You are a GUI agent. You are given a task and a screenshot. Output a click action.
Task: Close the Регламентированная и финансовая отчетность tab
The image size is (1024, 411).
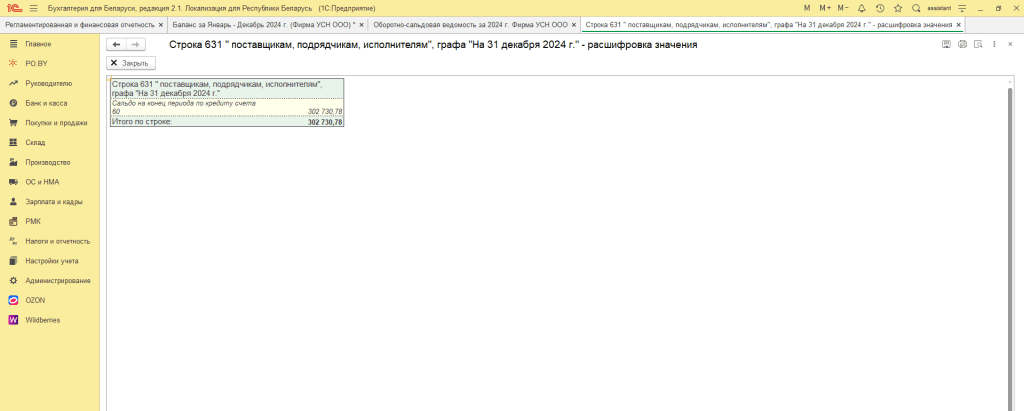tap(161, 25)
